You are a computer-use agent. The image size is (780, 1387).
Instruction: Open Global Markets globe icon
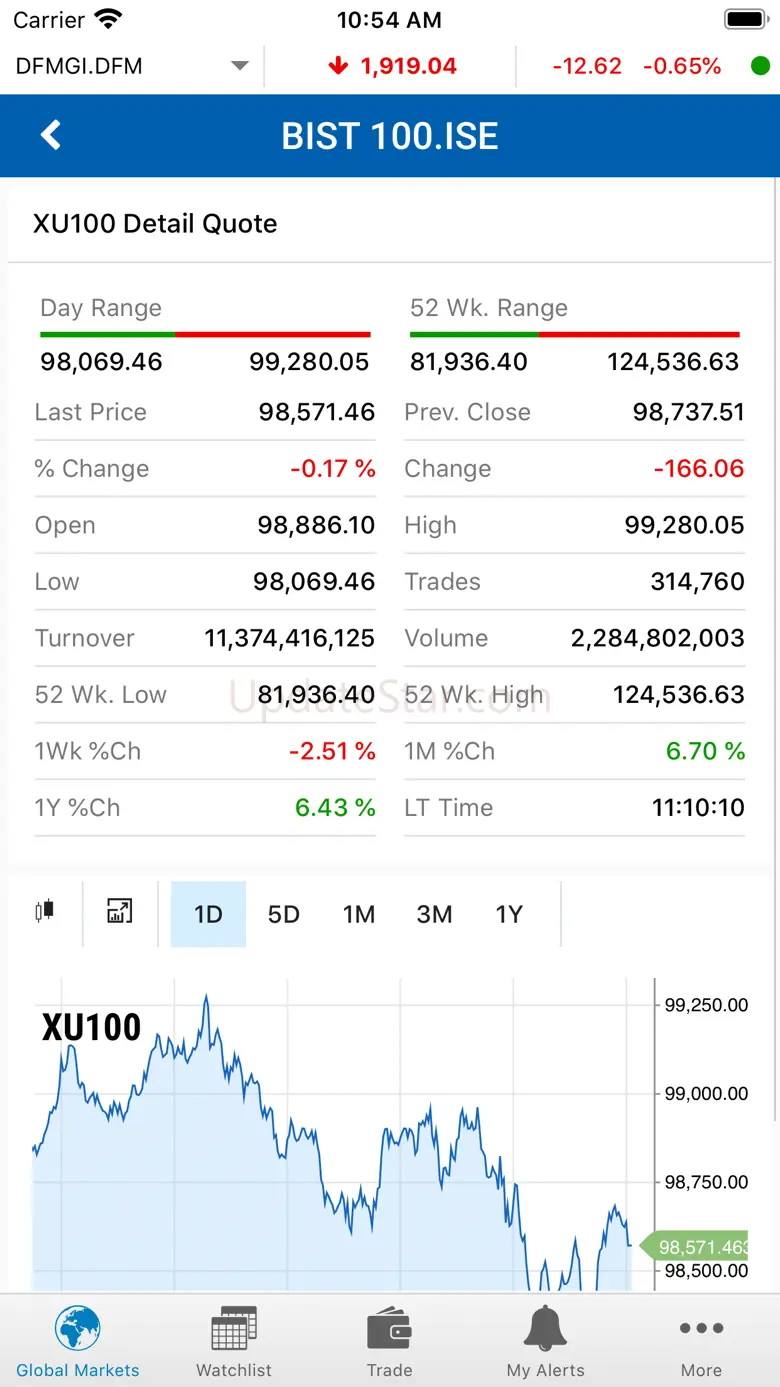tap(78, 1330)
